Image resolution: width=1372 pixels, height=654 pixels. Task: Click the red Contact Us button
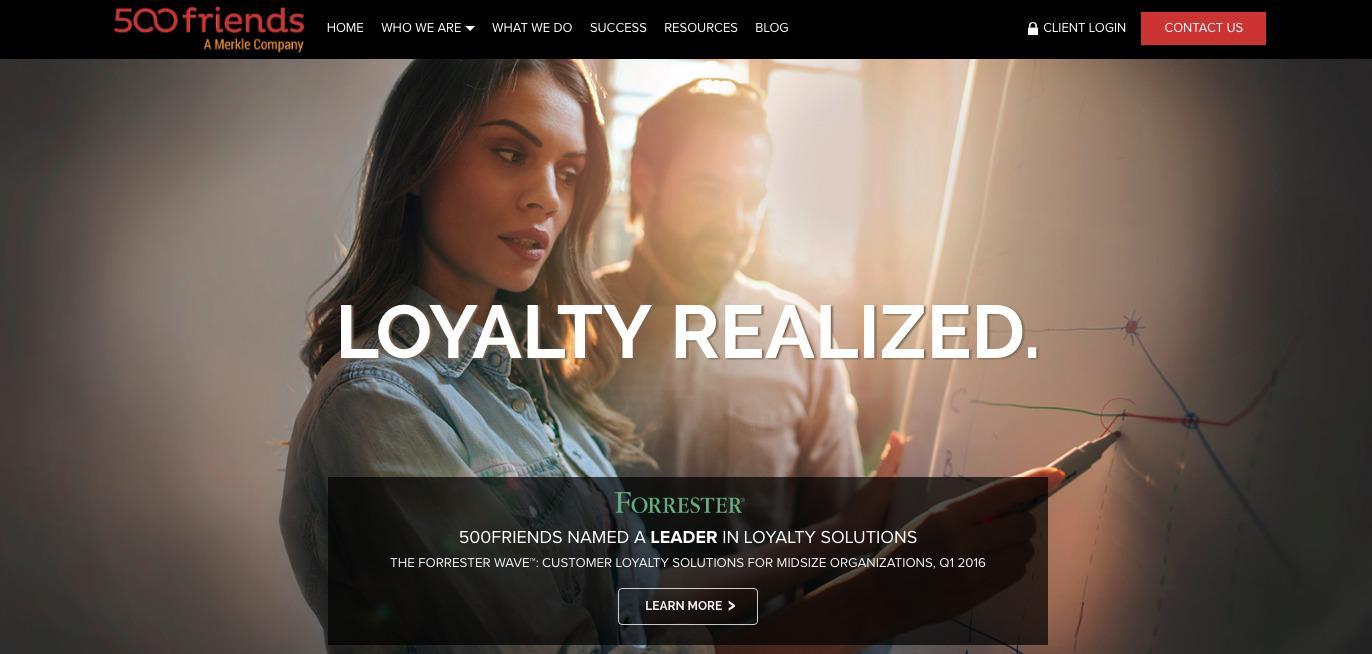[x=1203, y=28]
